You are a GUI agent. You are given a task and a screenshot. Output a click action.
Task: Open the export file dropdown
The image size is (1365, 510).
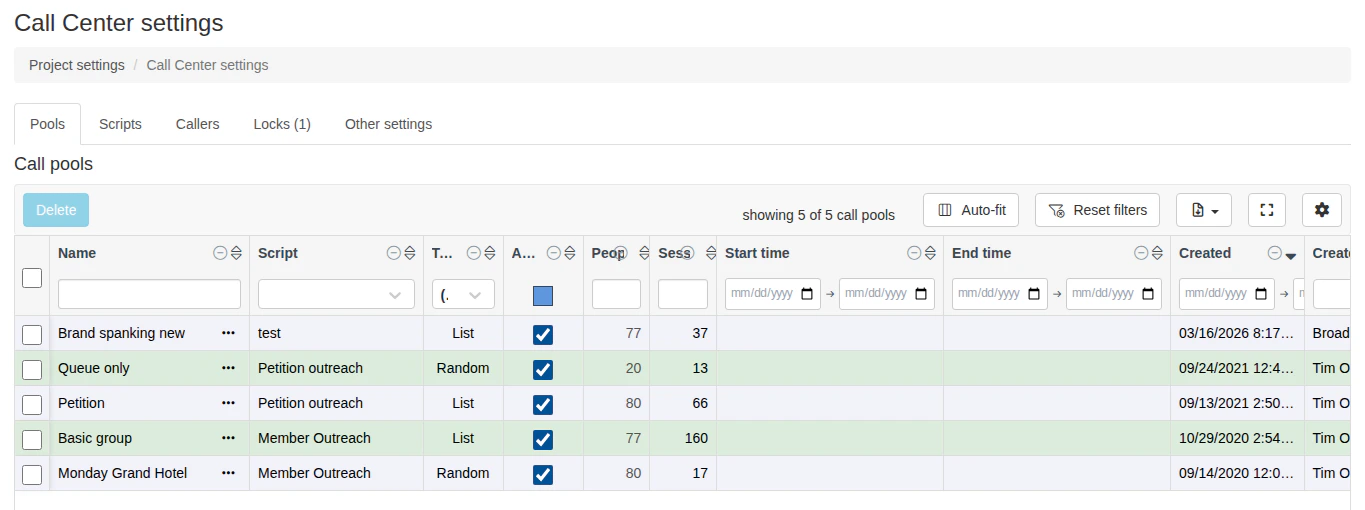pyautogui.click(x=1204, y=210)
